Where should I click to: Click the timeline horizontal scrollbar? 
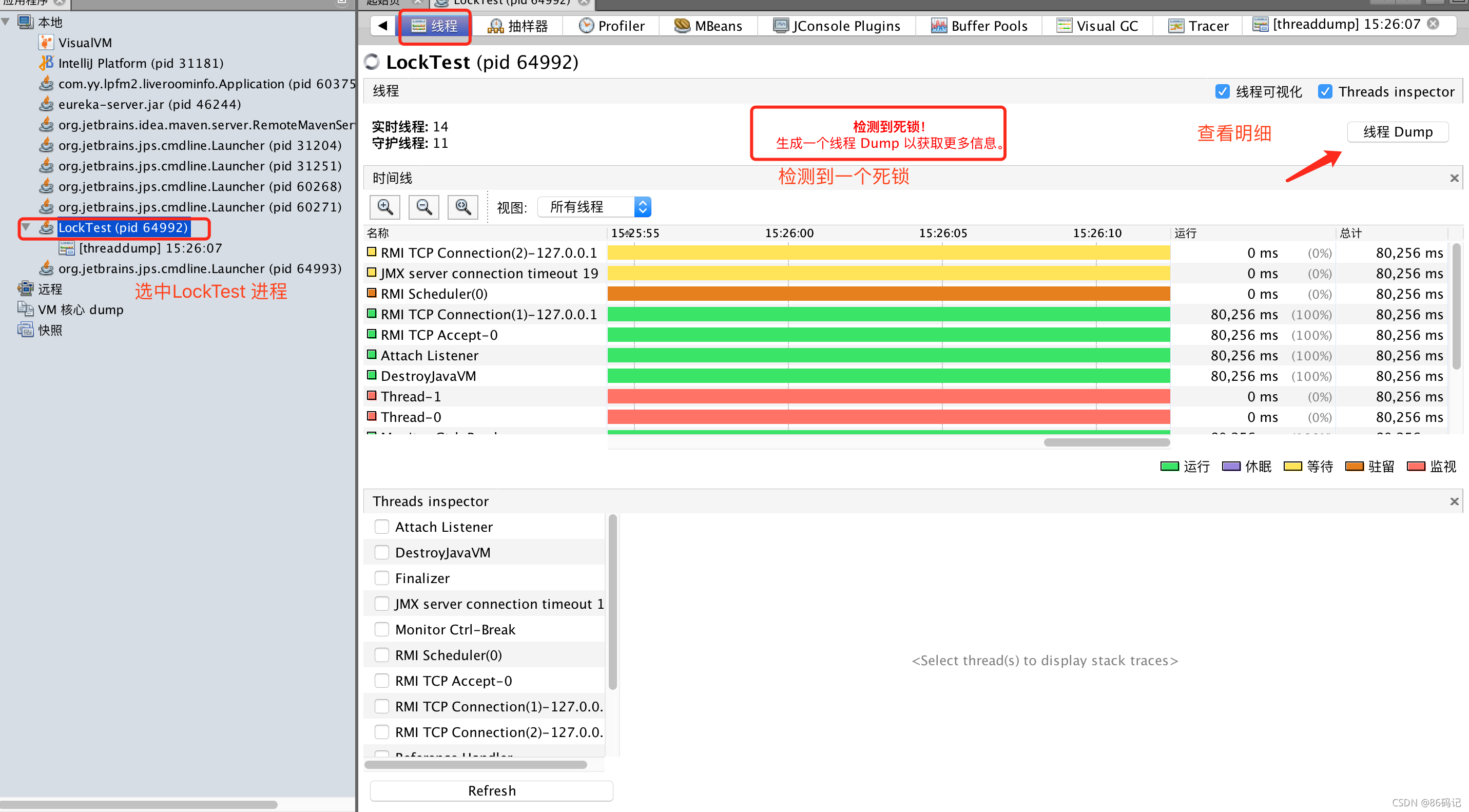click(1106, 442)
